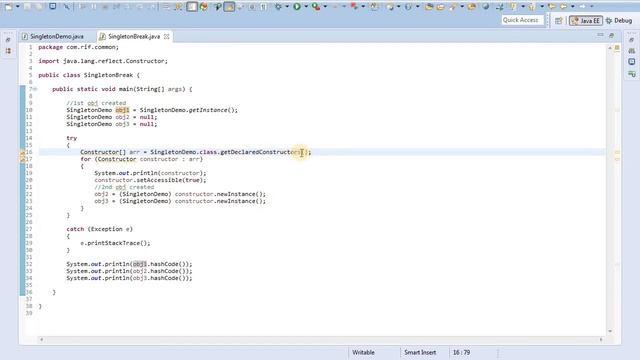Click the External Tools red toolbox icon

coord(354,7)
